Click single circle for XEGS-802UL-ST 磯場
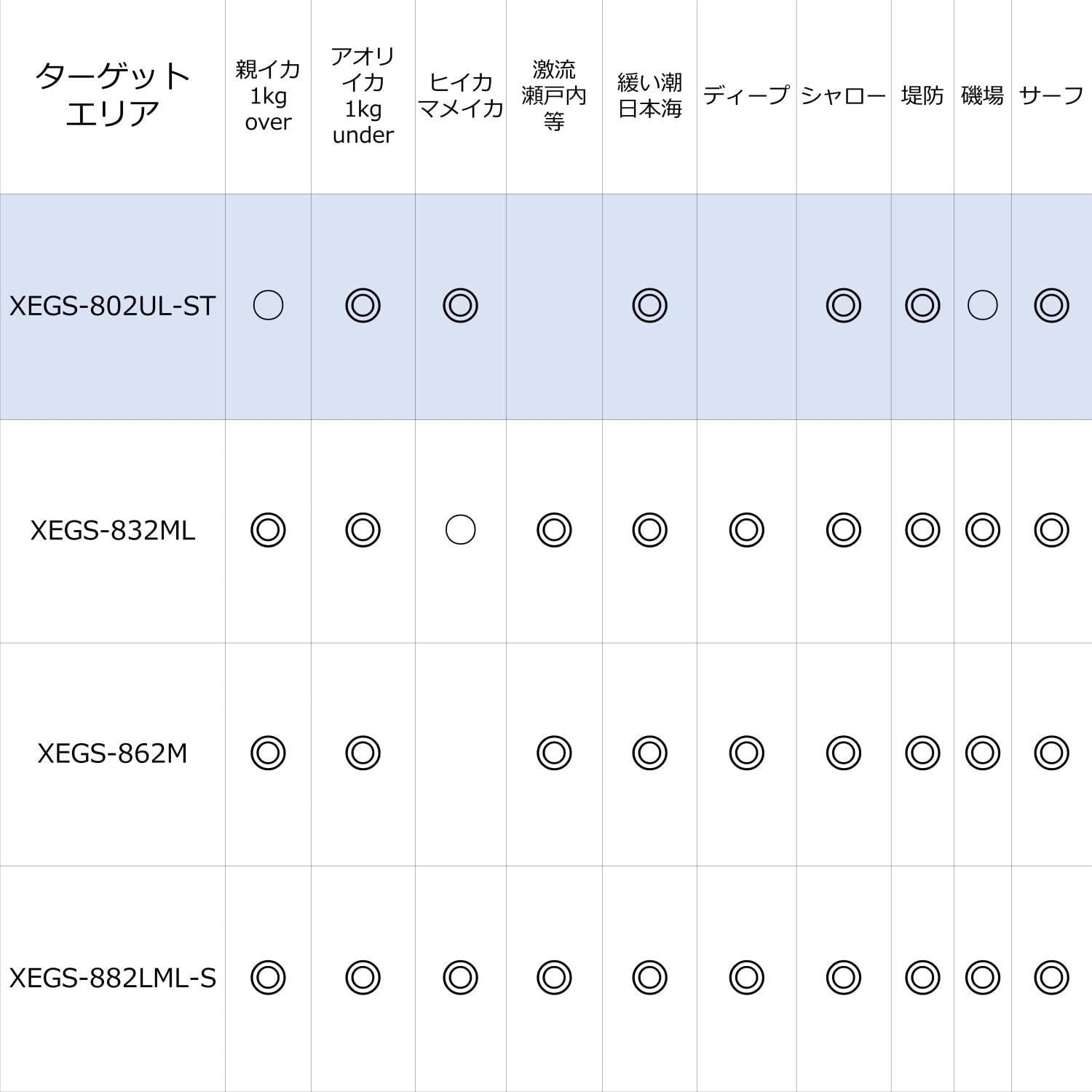The image size is (1092, 1092). (x=982, y=306)
